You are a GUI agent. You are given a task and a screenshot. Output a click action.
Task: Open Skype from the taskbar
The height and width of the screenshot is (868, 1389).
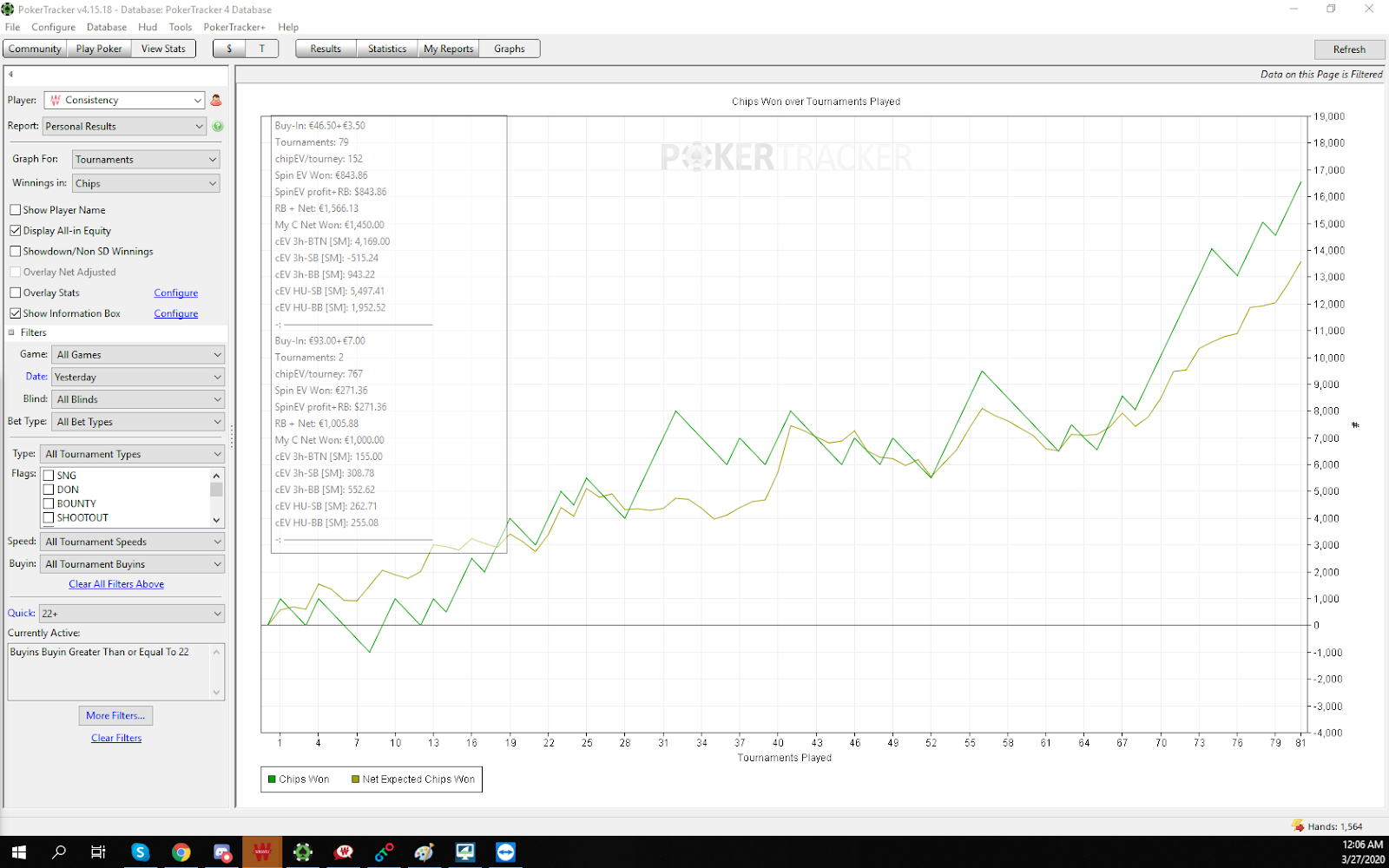click(140, 852)
